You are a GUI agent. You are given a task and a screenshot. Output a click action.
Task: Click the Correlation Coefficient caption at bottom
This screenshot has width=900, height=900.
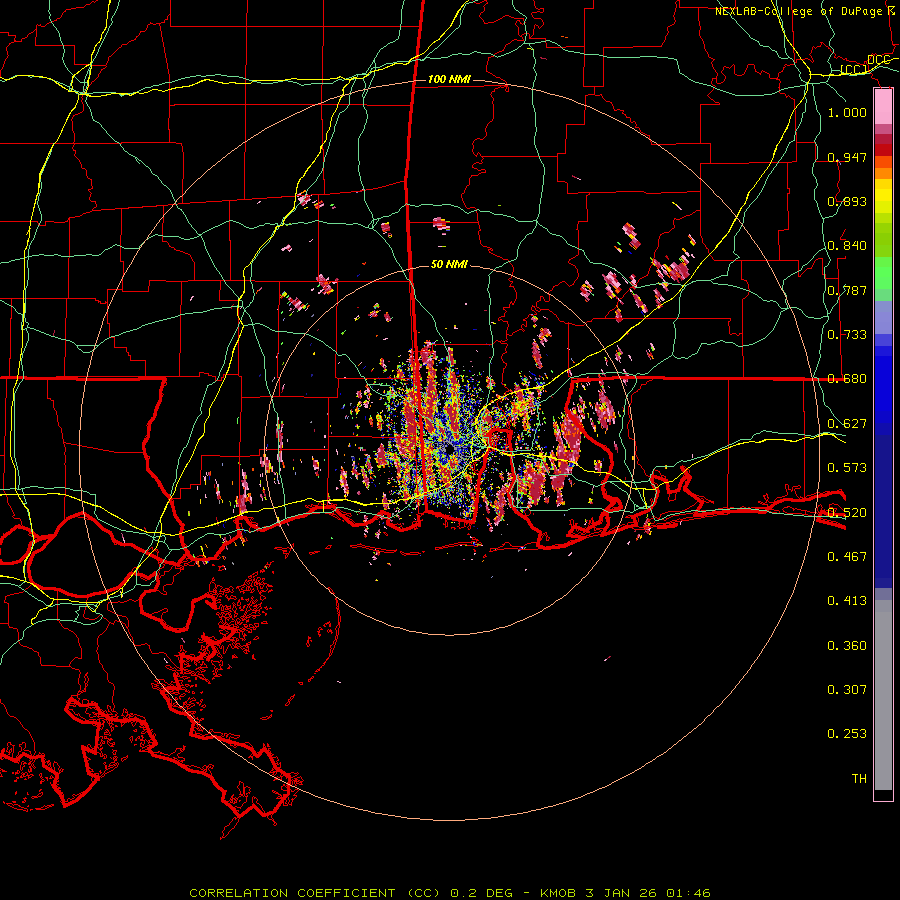(x=450, y=893)
